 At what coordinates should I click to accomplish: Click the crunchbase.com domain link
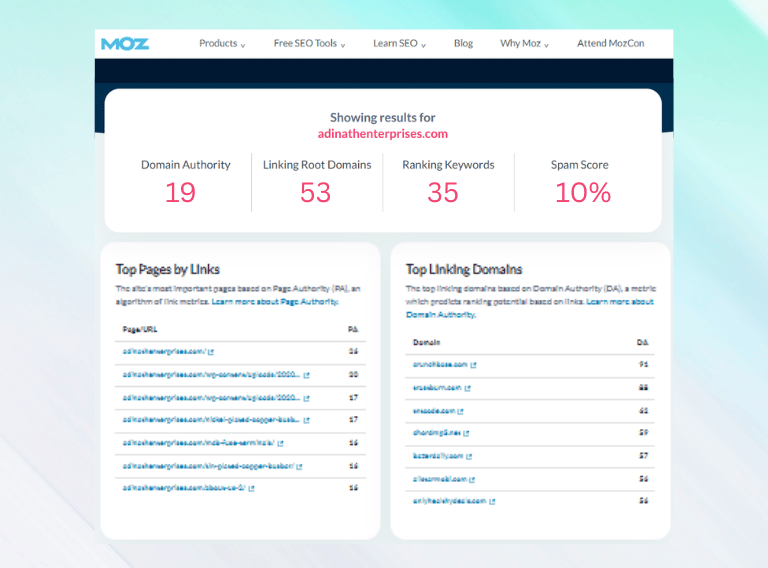[x=440, y=364]
